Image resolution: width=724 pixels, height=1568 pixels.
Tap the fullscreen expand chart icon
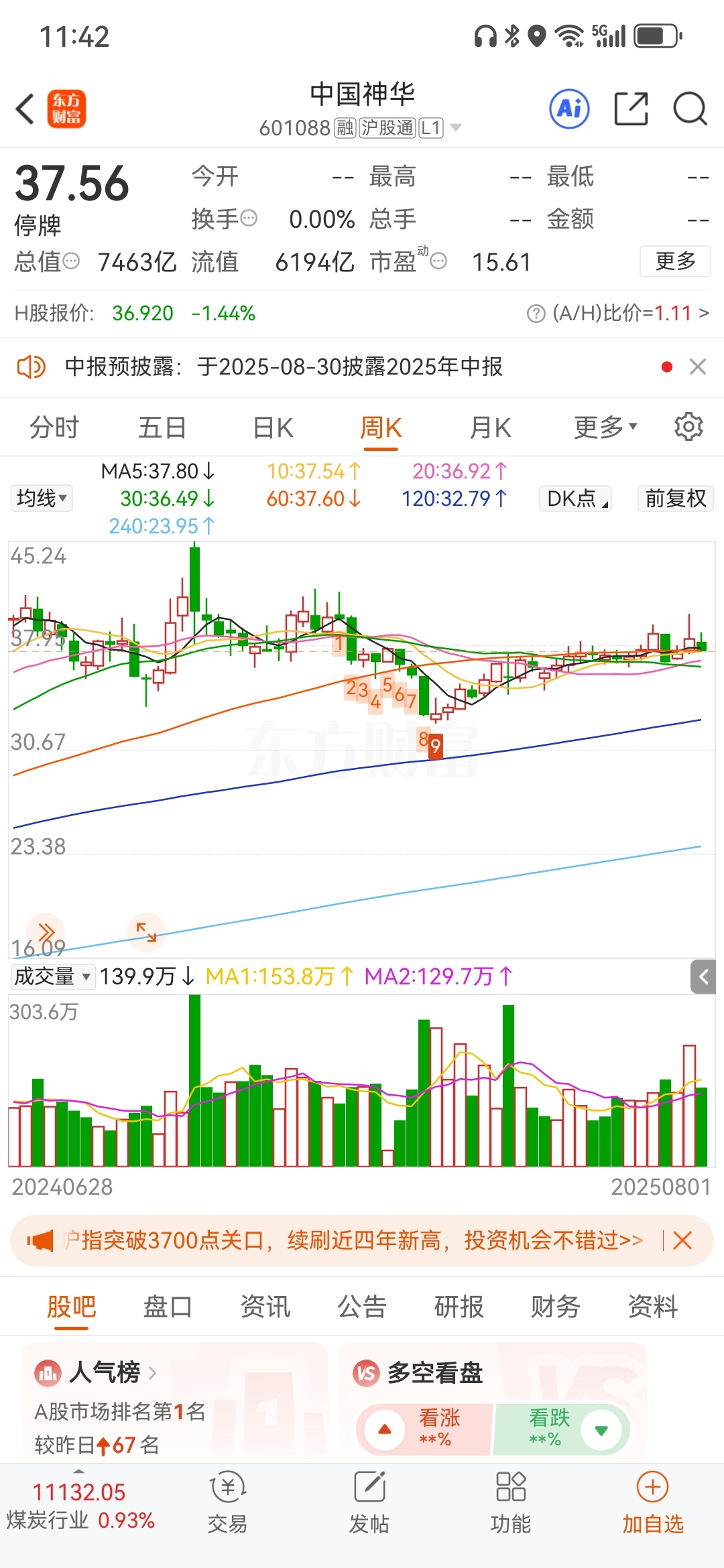pos(146,932)
